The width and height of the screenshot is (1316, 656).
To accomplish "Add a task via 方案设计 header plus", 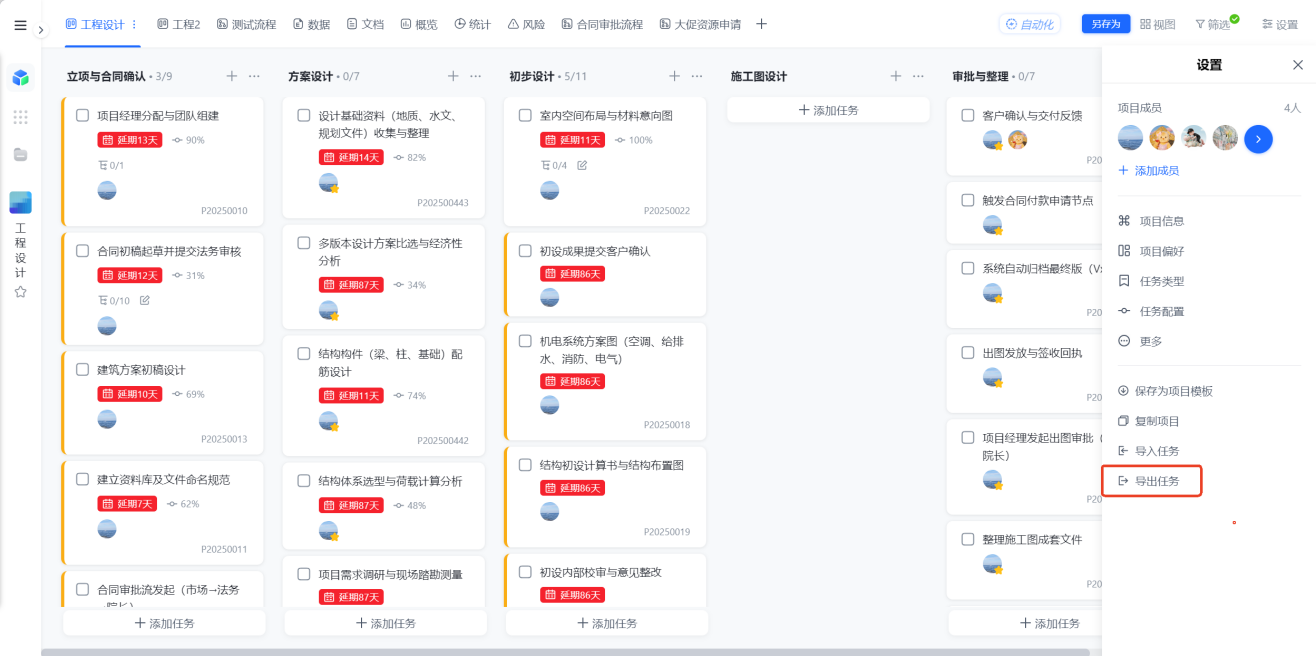I will 453,76.
